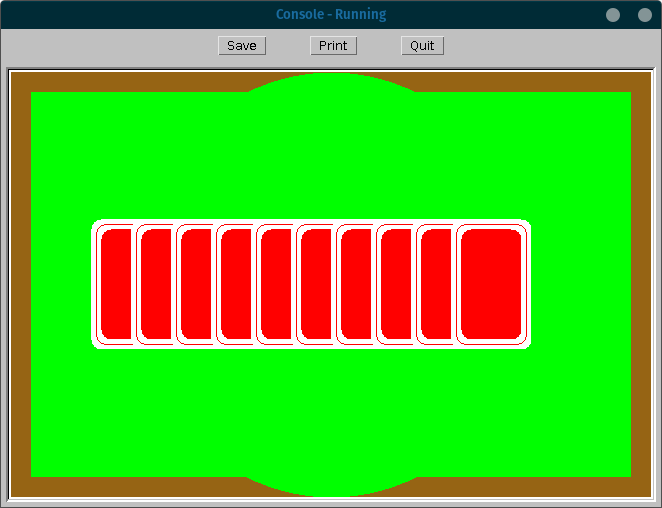Click the left gray circle window button
662x508 pixels.
613,15
